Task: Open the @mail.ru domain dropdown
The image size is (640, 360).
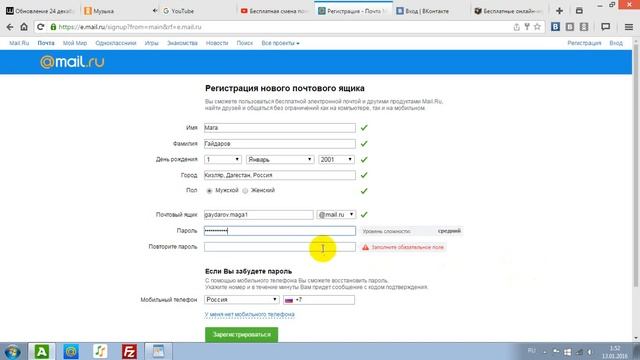Action: [336, 215]
